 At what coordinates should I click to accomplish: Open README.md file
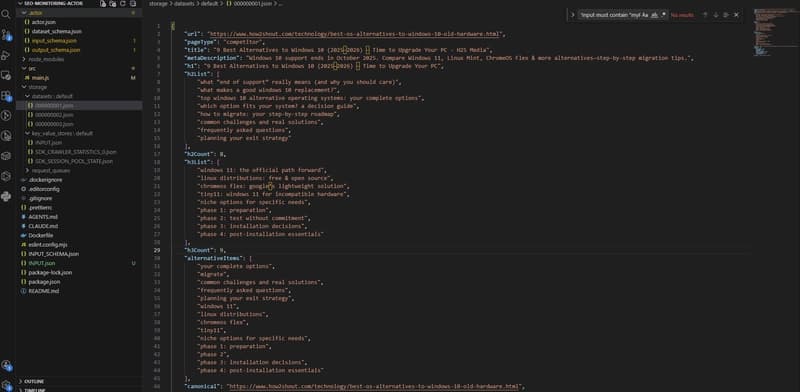pos(79,291)
